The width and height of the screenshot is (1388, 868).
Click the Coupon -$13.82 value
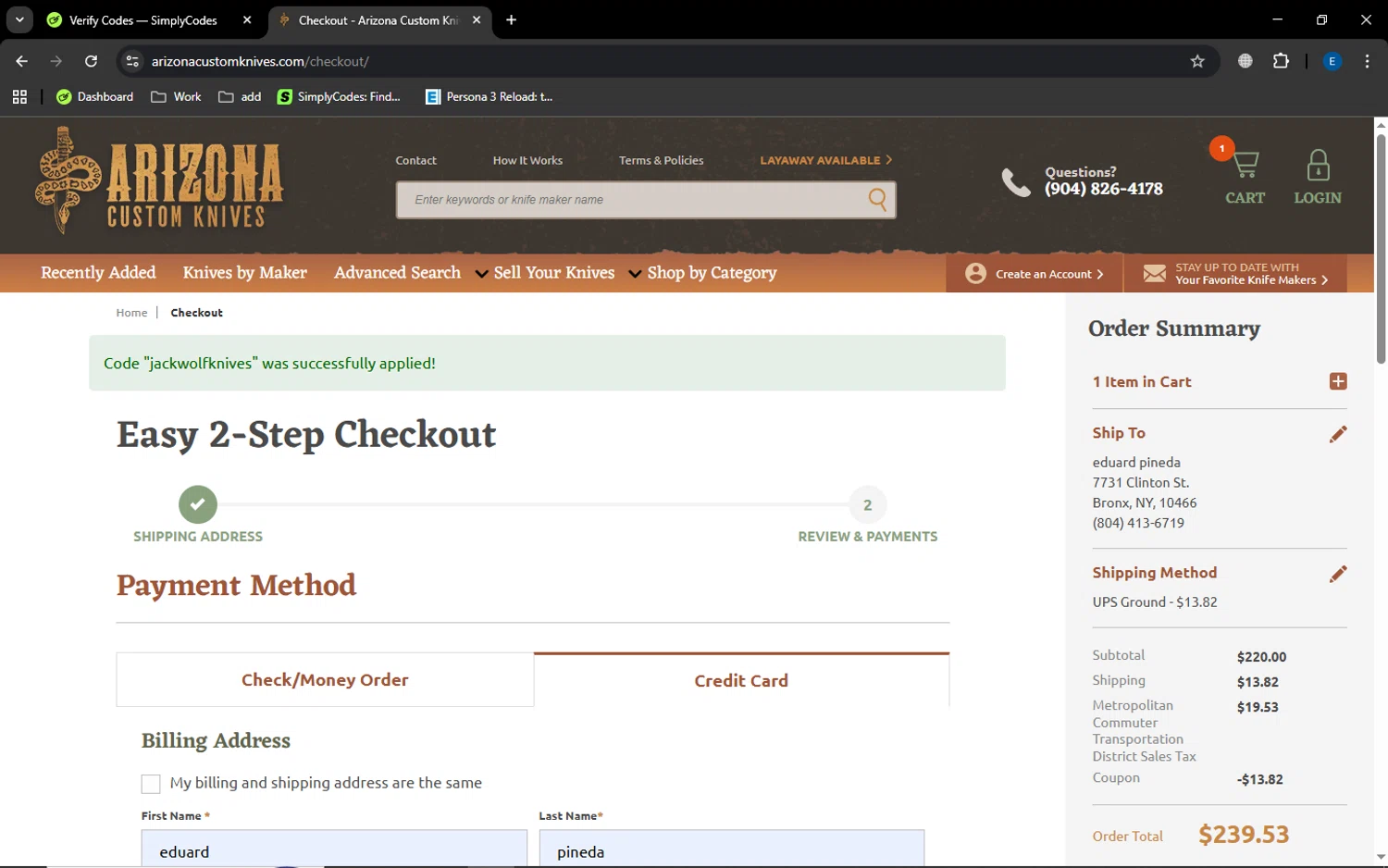pos(1259,779)
